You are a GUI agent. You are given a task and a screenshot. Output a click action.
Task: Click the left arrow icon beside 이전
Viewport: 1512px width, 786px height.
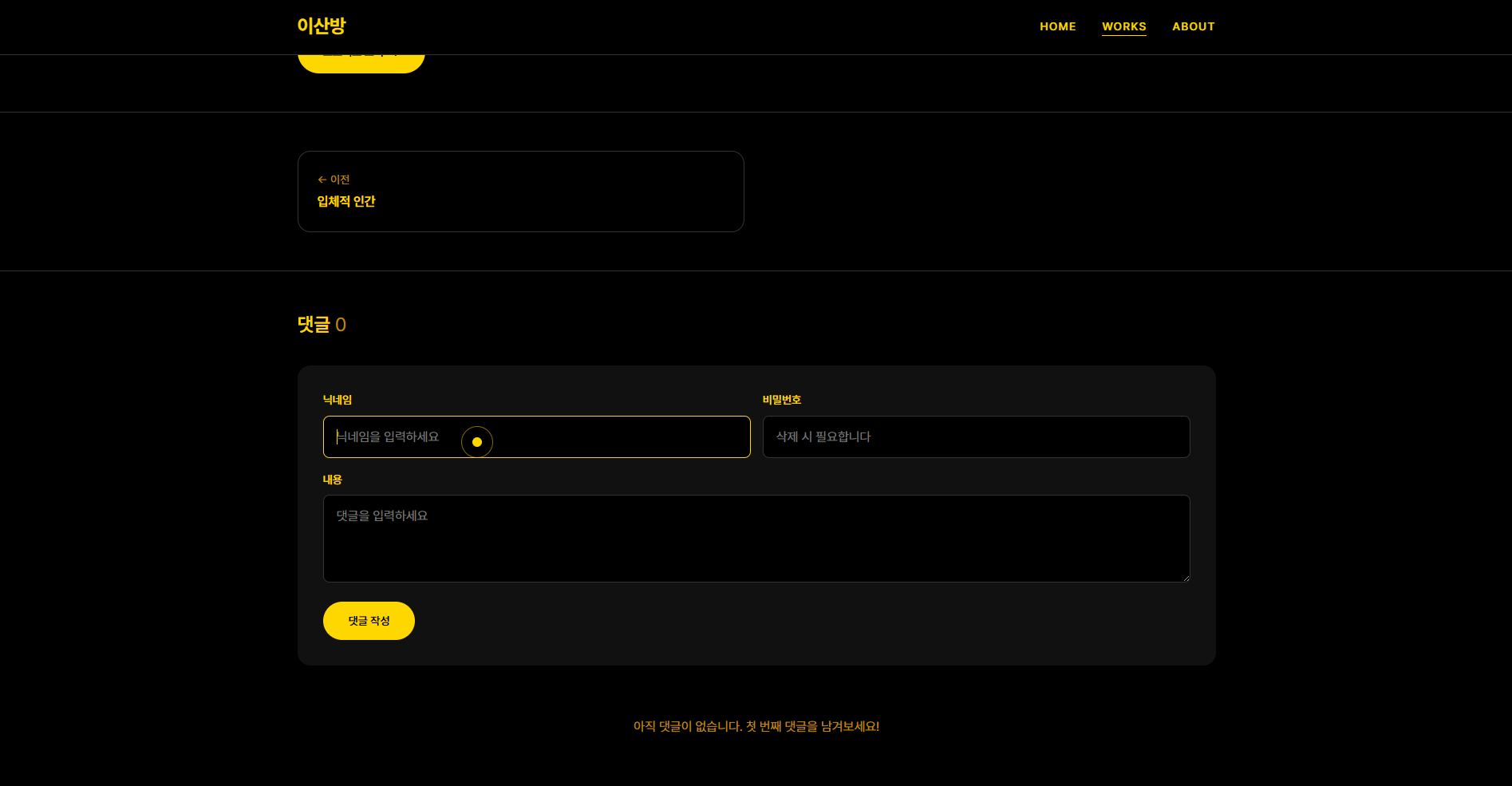(x=322, y=180)
